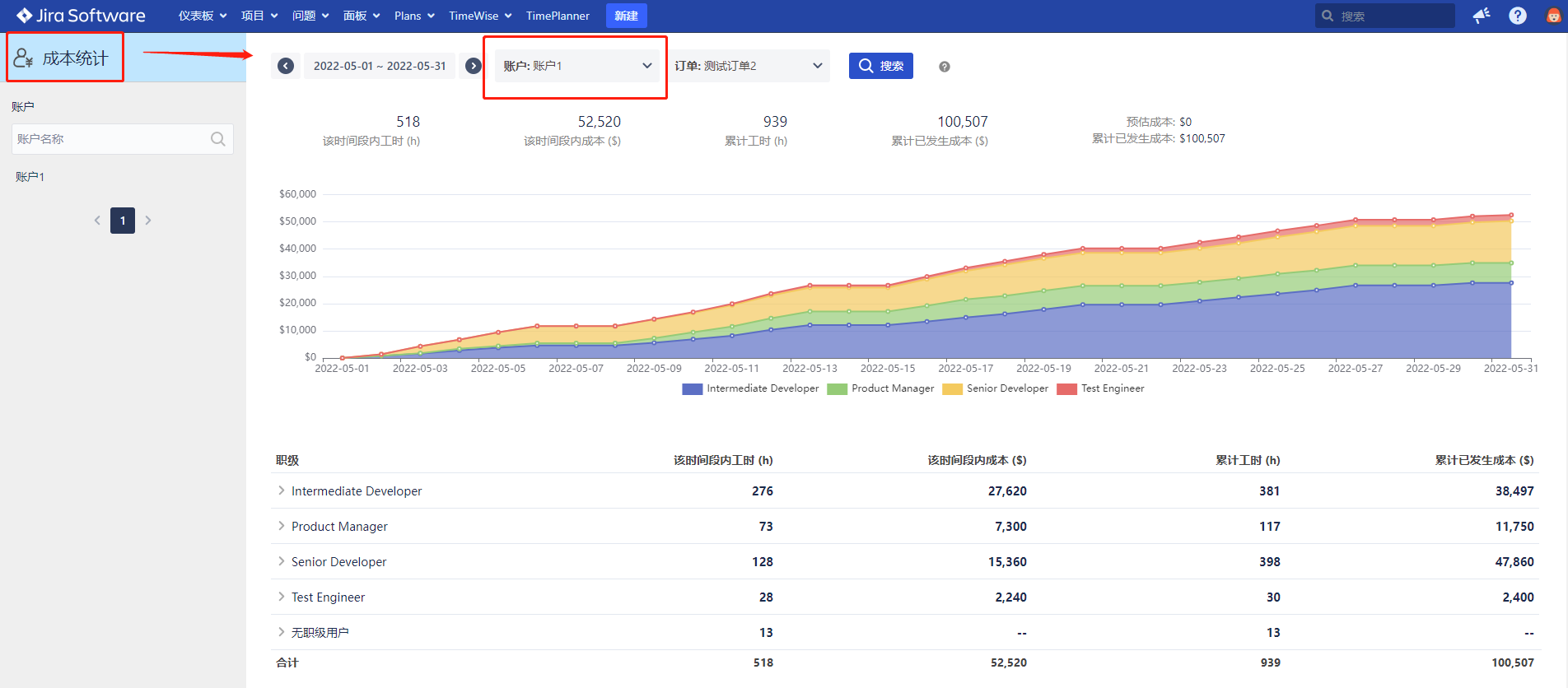Click the help question mark beside search button
This screenshot has width=1568, height=688.
click(945, 67)
